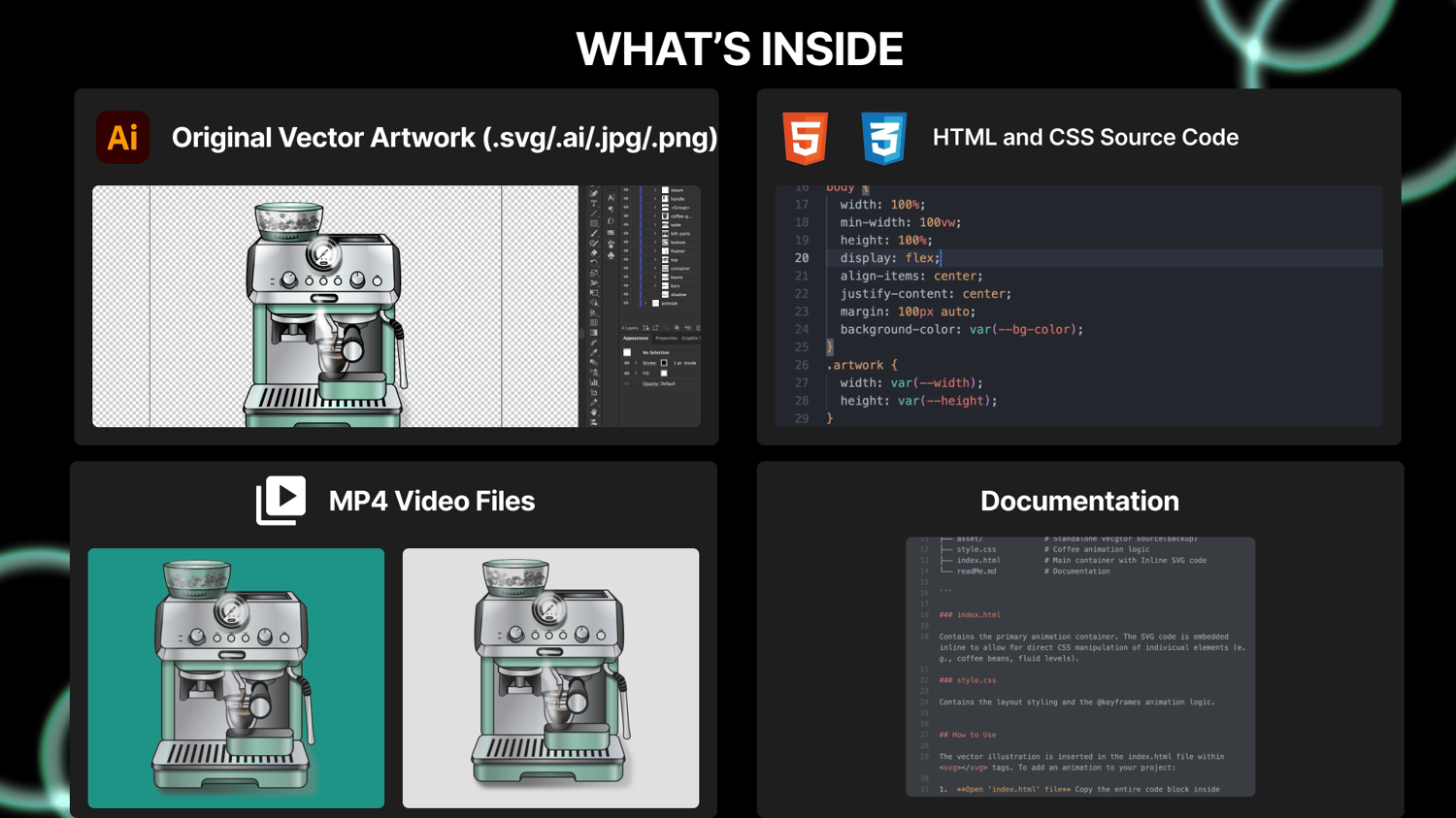This screenshot has height=818, width=1456.
Task: Click the white Fill color swatch
Action: (664, 374)
